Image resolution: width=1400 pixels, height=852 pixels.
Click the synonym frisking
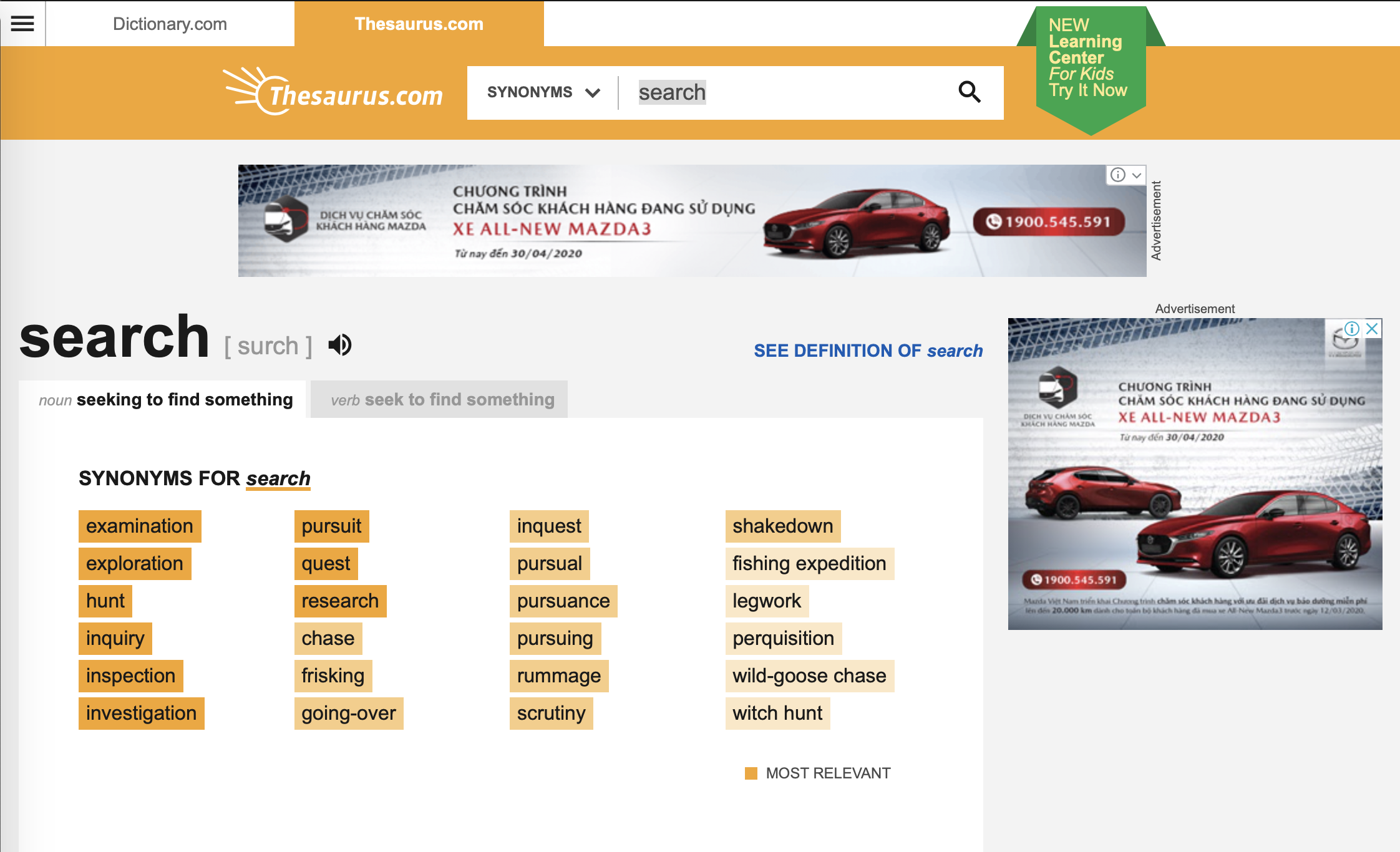[333, 676]
